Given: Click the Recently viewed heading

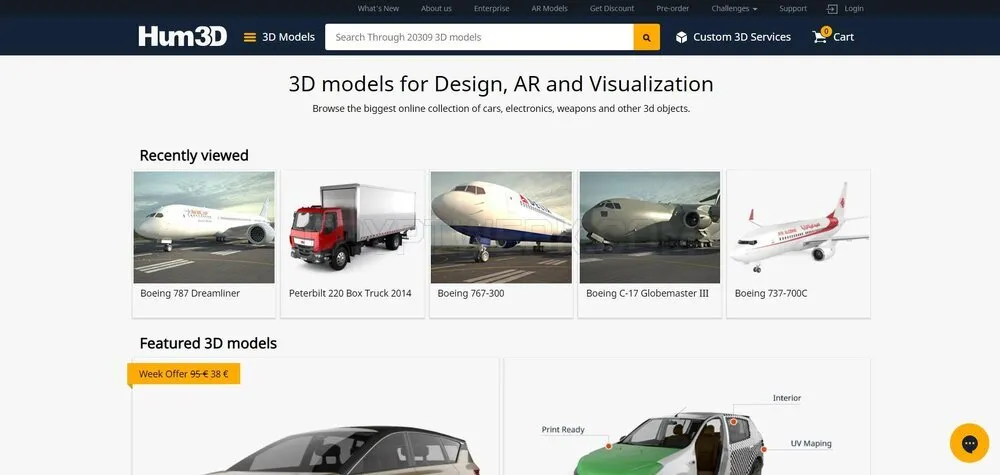Looking at the screenshot, I should pos(194,156).
